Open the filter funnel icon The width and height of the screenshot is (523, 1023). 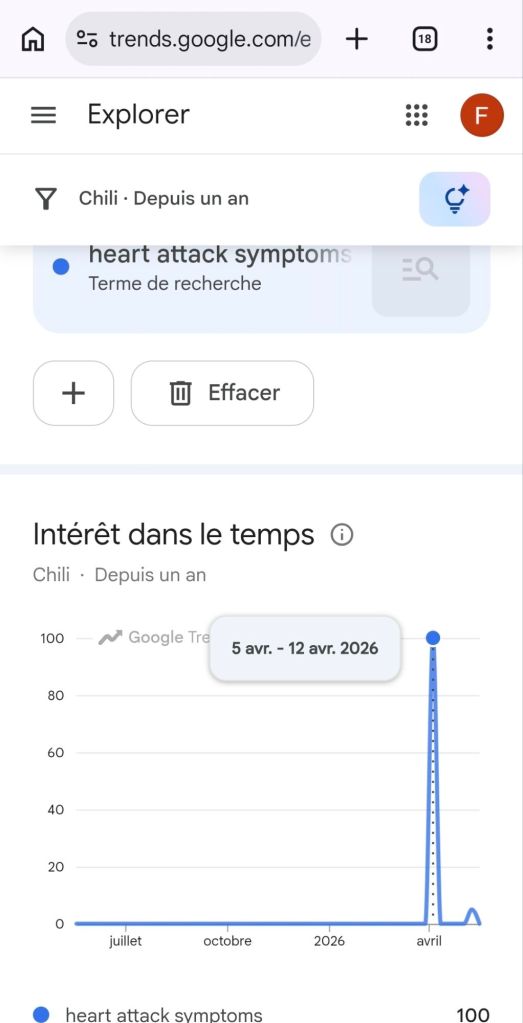[x=46, y=199]
